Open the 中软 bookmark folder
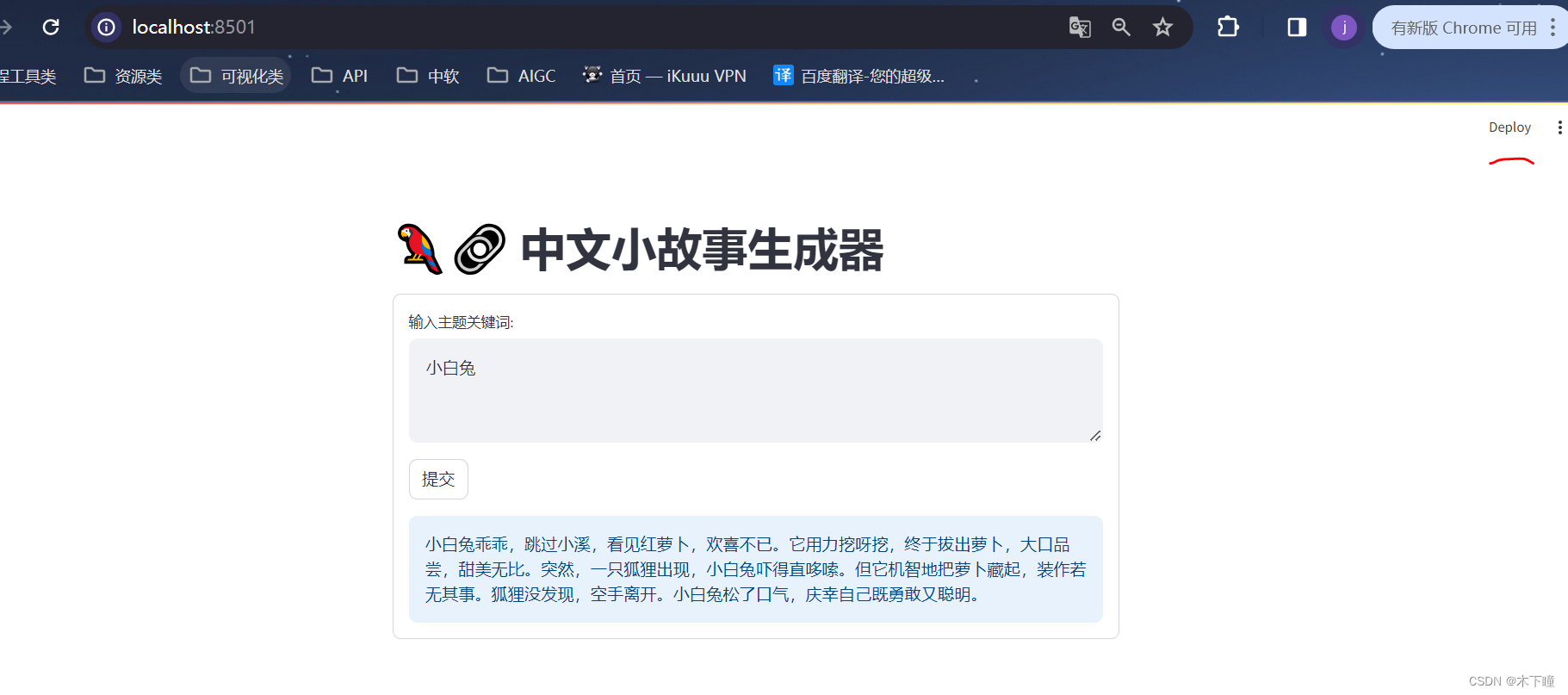The image size is (1568, 695). (x=428, y=76)
